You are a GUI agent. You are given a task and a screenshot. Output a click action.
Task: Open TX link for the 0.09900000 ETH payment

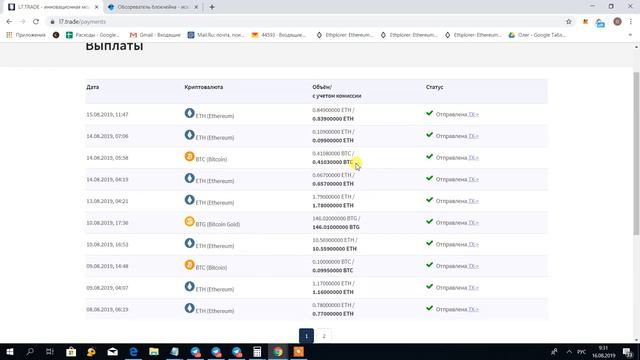(473, 136)
